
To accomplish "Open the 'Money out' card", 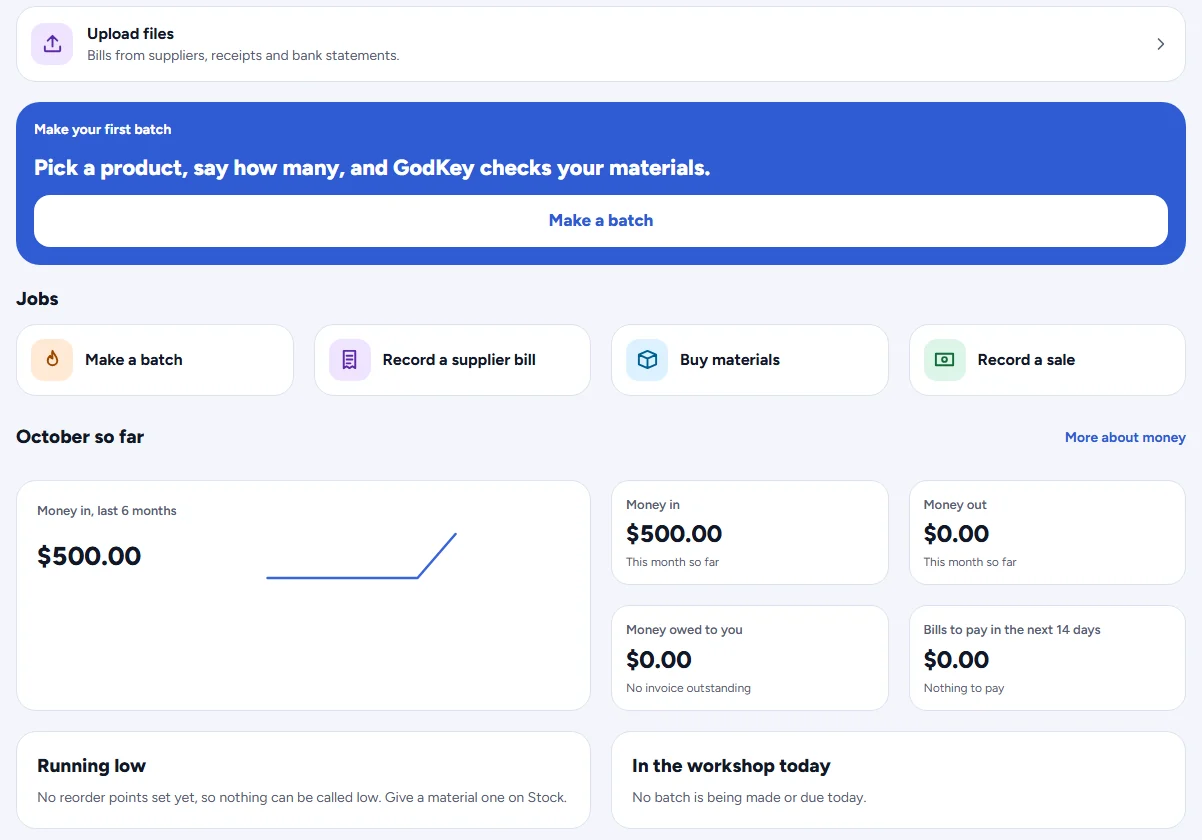I will tap(1047, 533).
